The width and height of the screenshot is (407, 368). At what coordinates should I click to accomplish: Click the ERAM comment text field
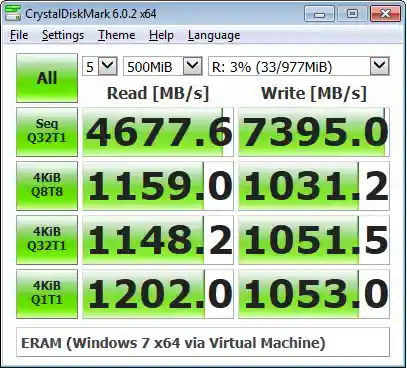203,342
